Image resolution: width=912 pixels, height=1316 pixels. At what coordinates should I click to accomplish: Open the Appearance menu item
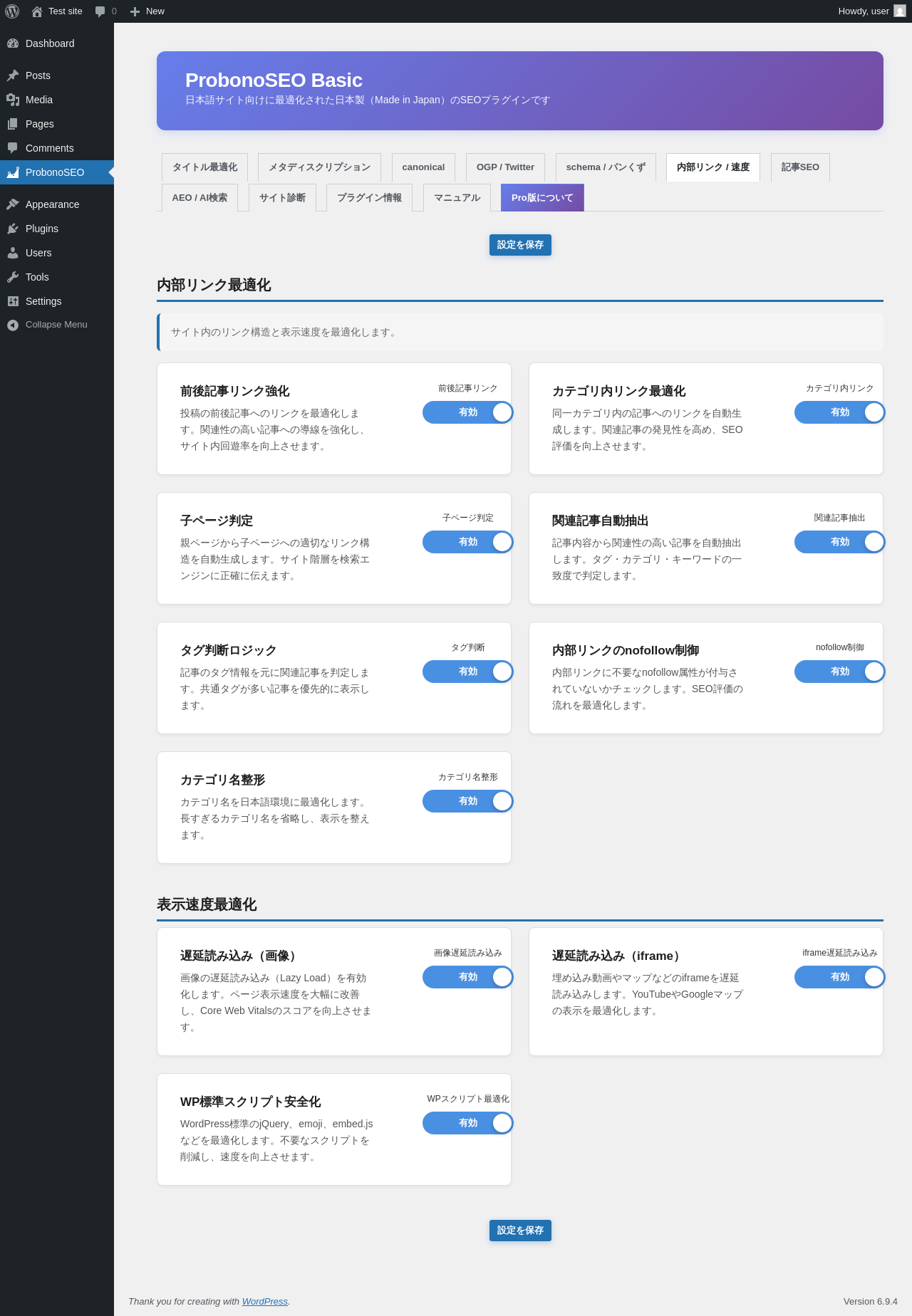pos(57,204)
